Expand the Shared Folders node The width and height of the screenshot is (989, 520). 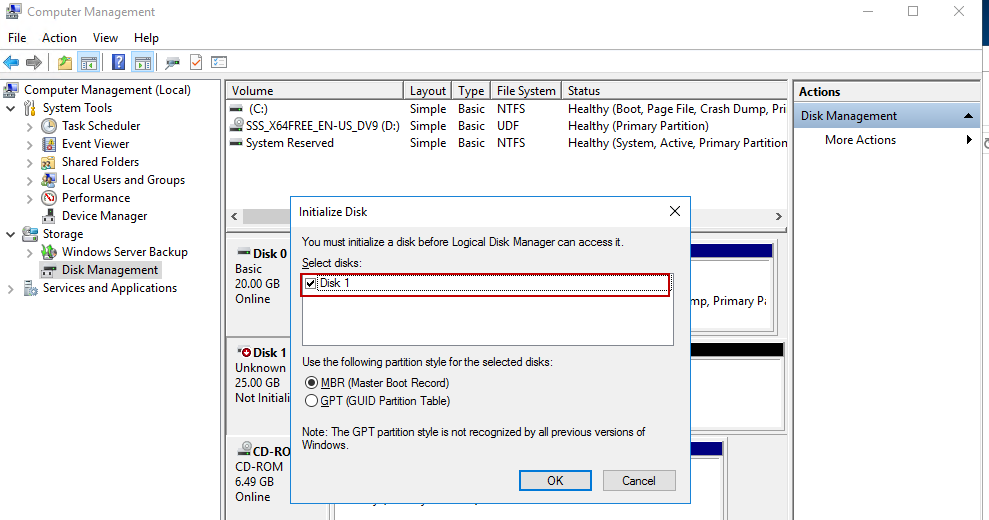click(x=30, y=162)
